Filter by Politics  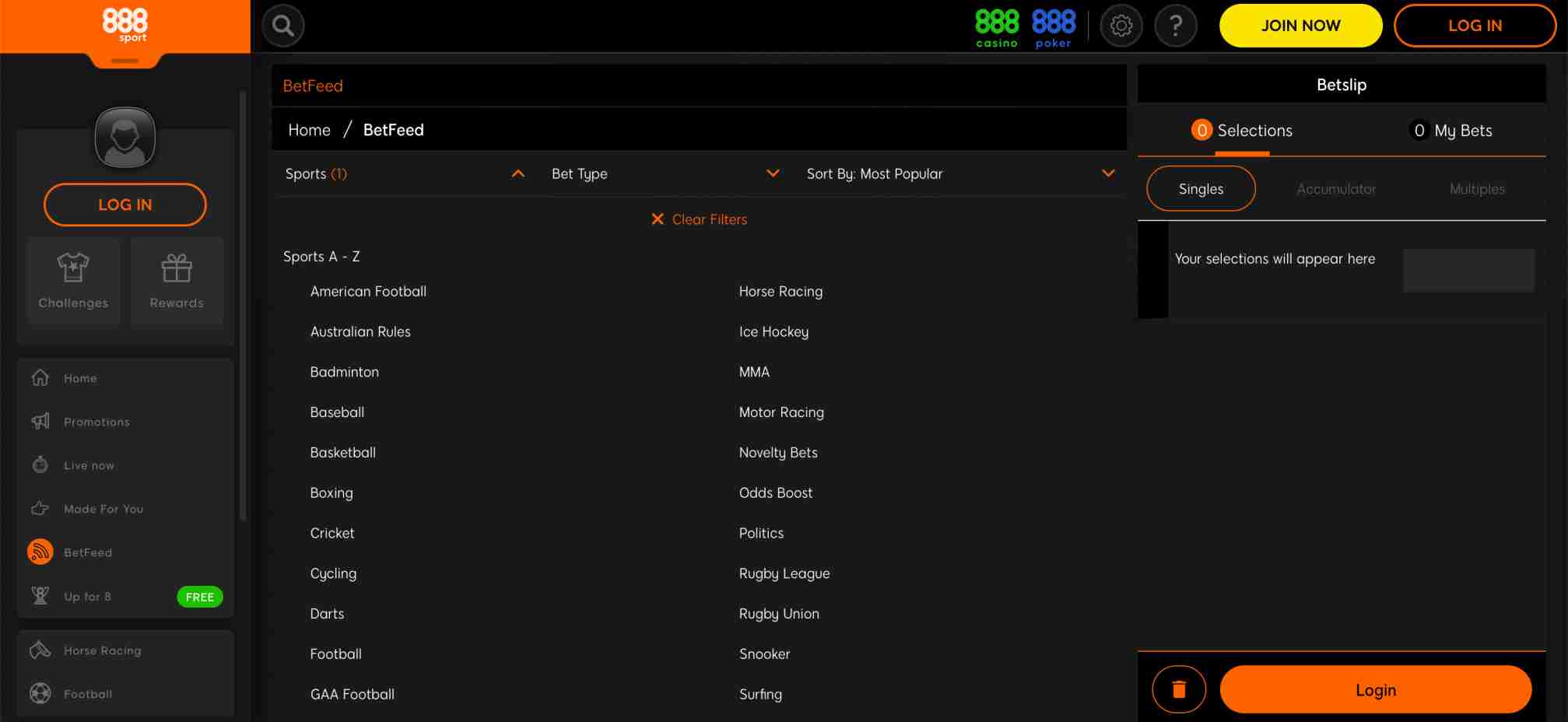(x=761, y=533)
